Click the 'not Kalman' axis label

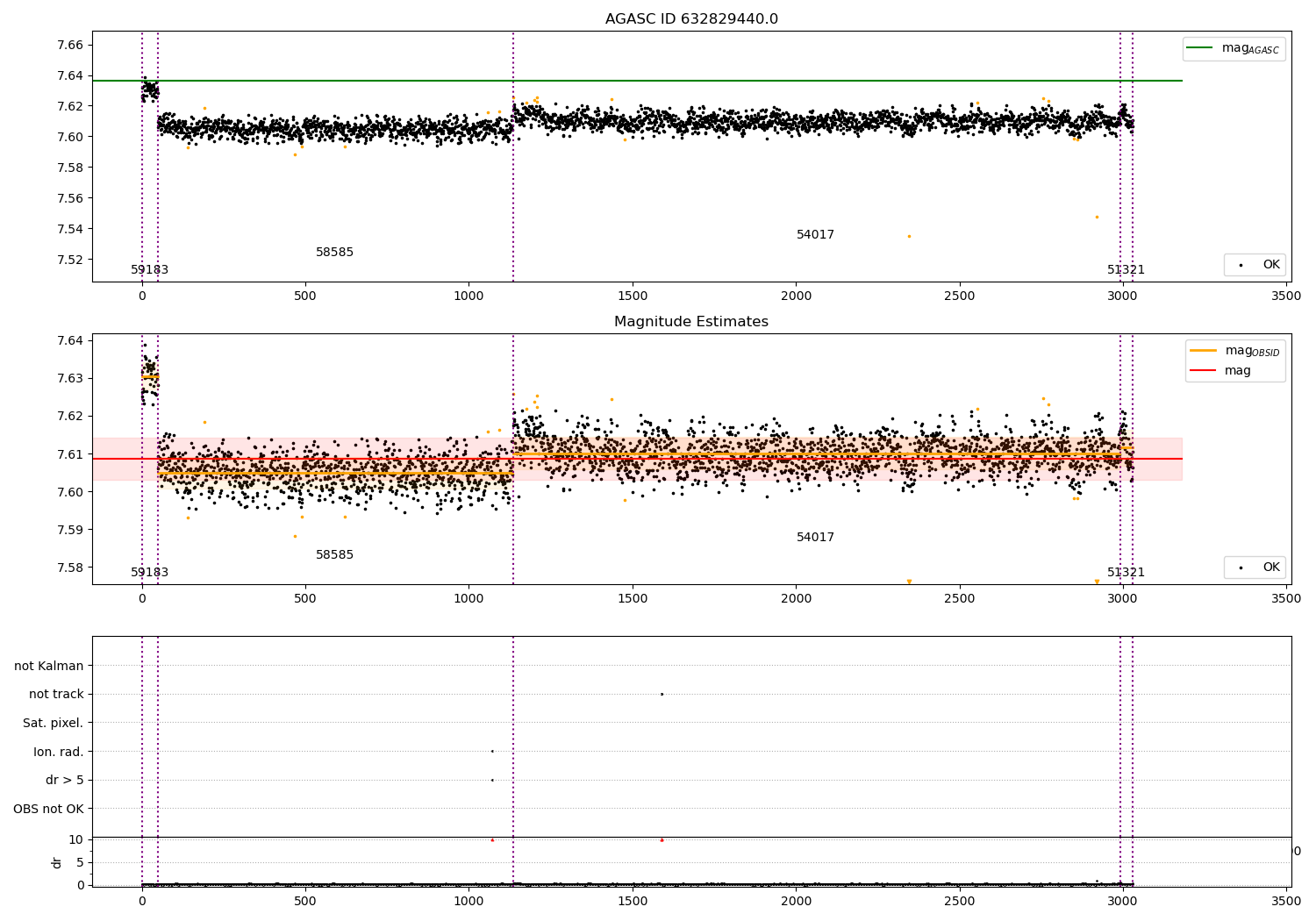pos(49,666)
